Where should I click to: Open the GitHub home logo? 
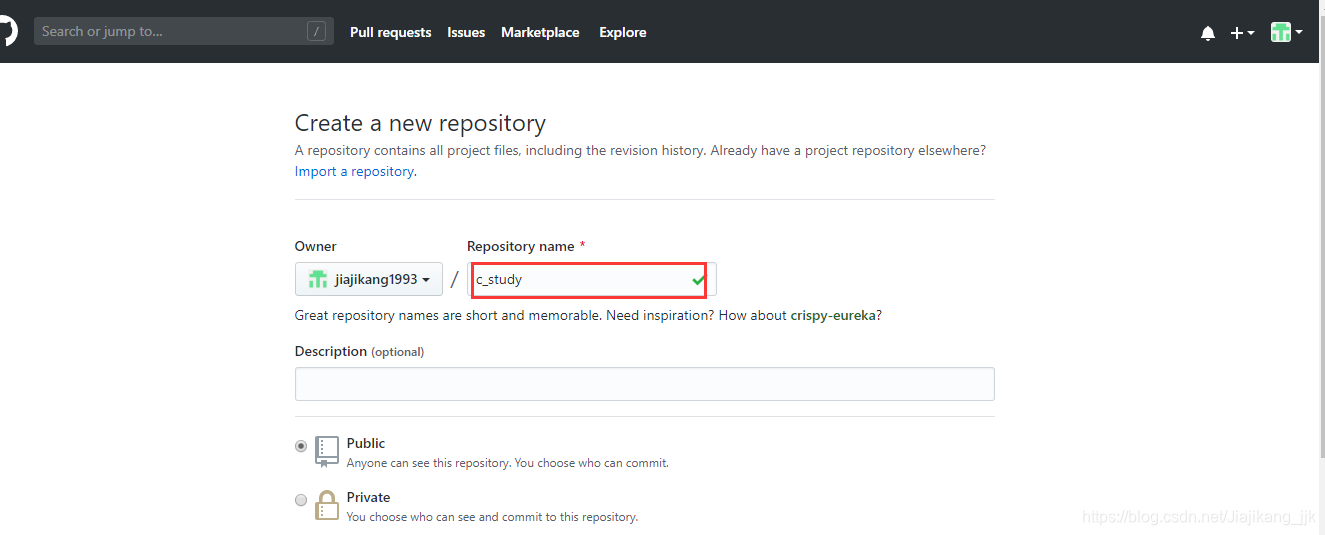point(7,32)
